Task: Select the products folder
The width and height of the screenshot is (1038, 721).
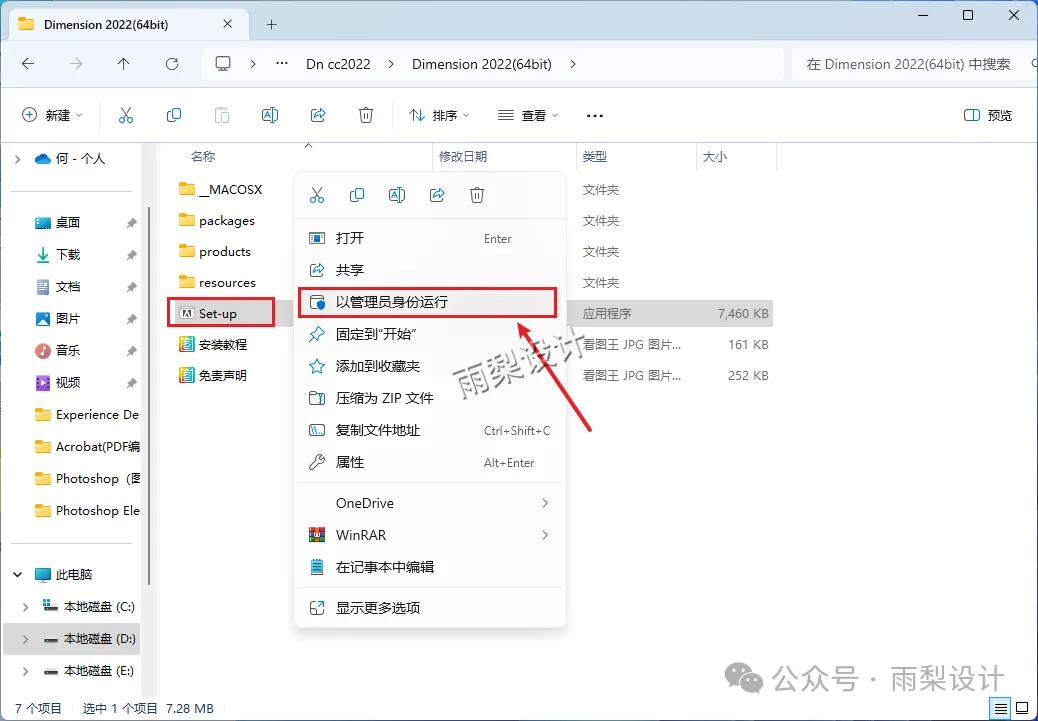Action: (215, 252)
